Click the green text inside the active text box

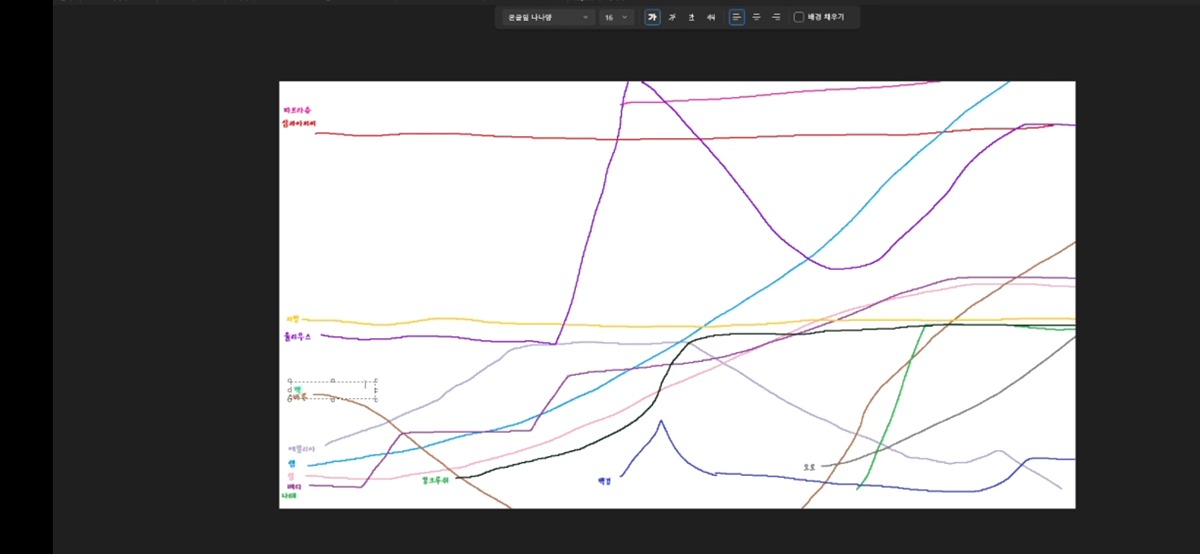pos(297,389)
